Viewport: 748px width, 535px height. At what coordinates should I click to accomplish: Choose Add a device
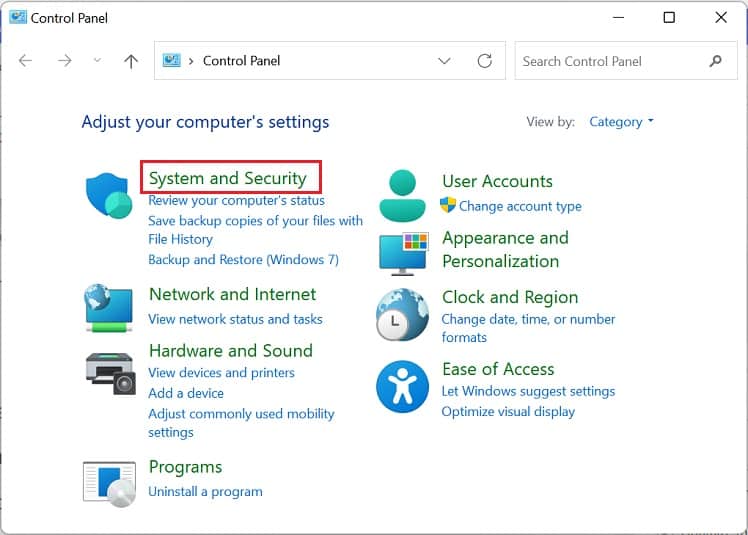186,393
